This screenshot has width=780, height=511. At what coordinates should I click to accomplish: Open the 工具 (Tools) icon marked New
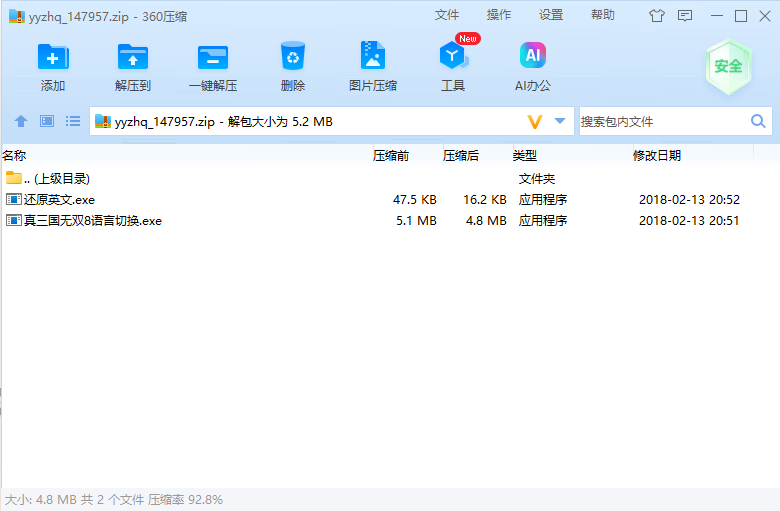(453, 56)
